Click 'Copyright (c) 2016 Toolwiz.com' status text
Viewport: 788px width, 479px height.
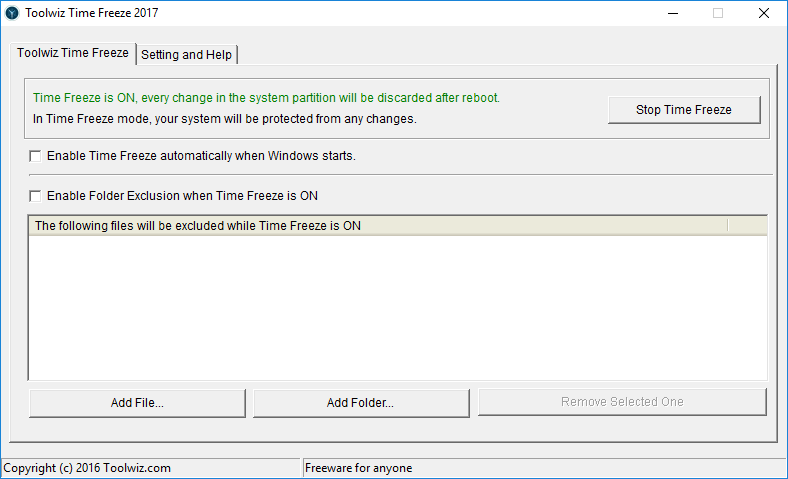tap(87, 468)
